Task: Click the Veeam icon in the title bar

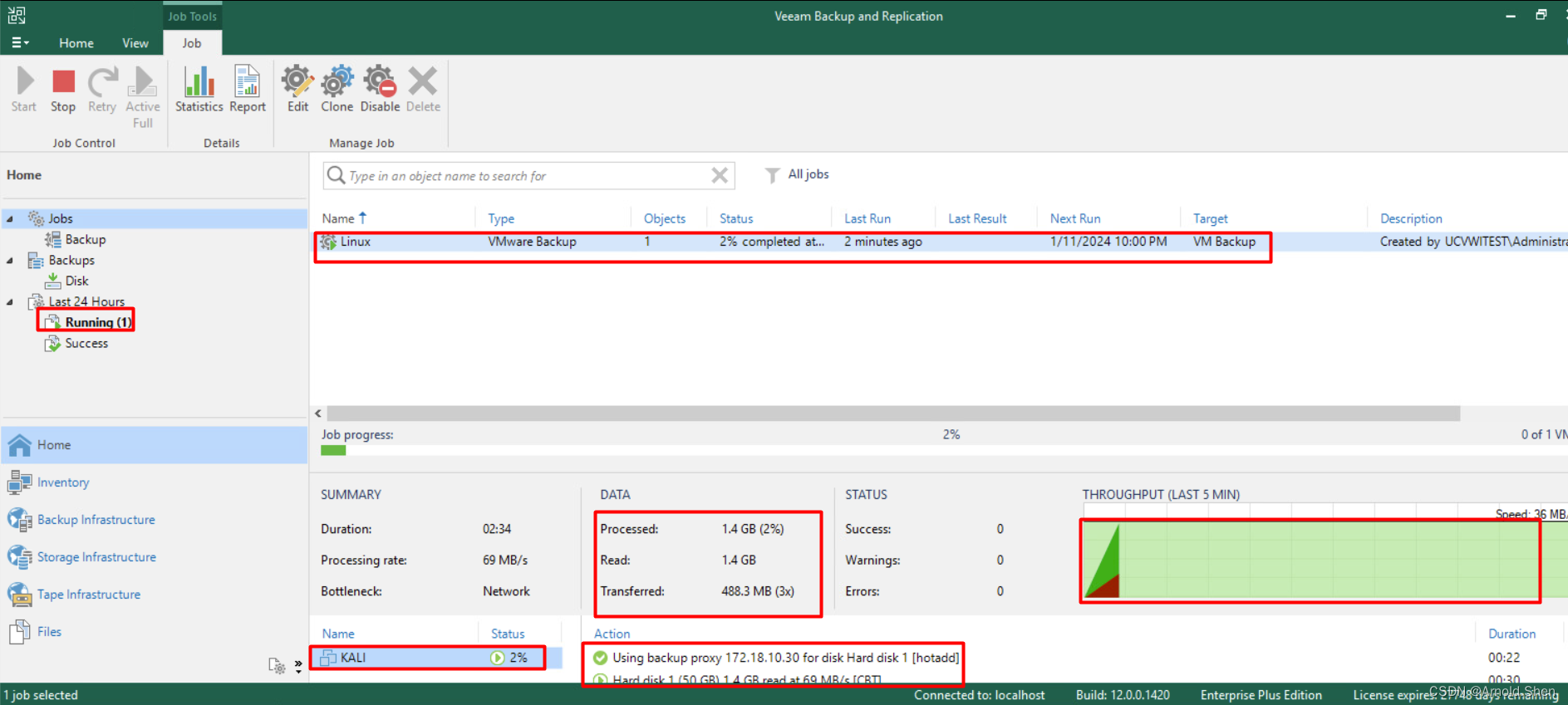Action: tap(17, 15)
